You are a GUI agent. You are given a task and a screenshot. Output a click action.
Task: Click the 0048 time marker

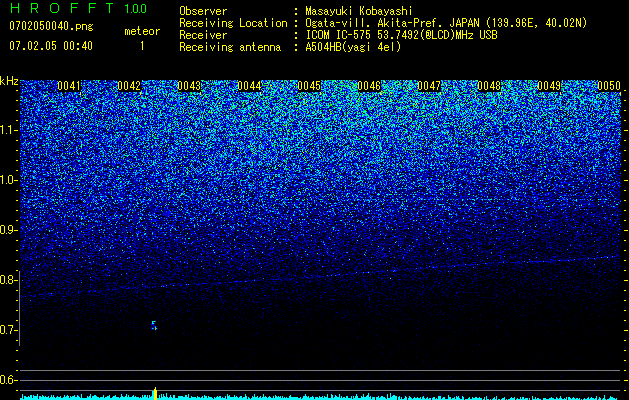coord(489,86)
